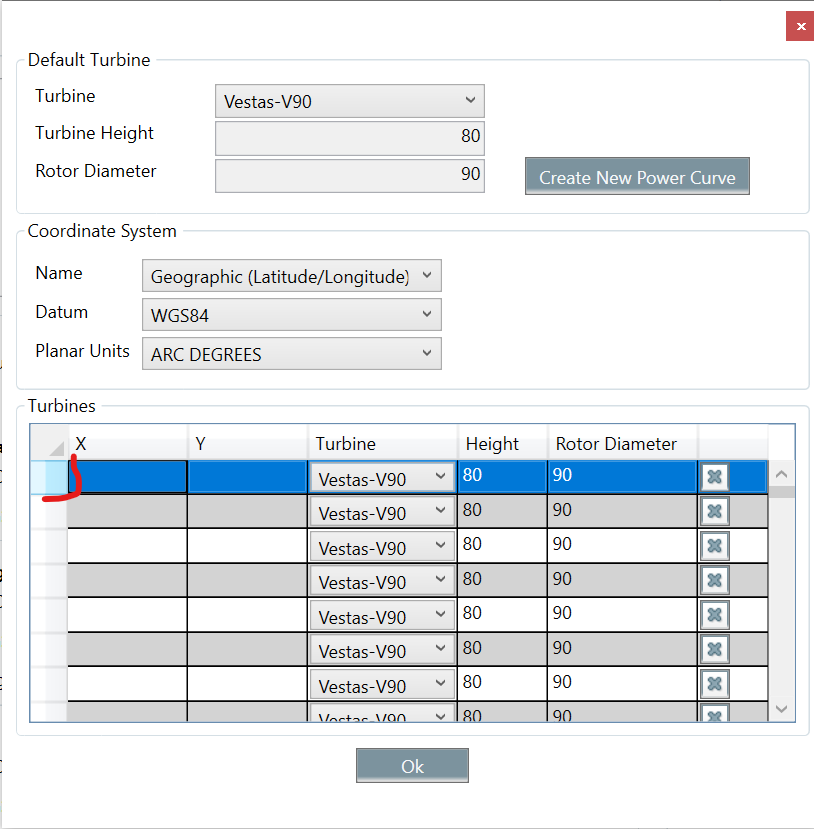The image size is (814, 829).
Task: Click the Rotor Diameter column header
Action: point(621,443)
